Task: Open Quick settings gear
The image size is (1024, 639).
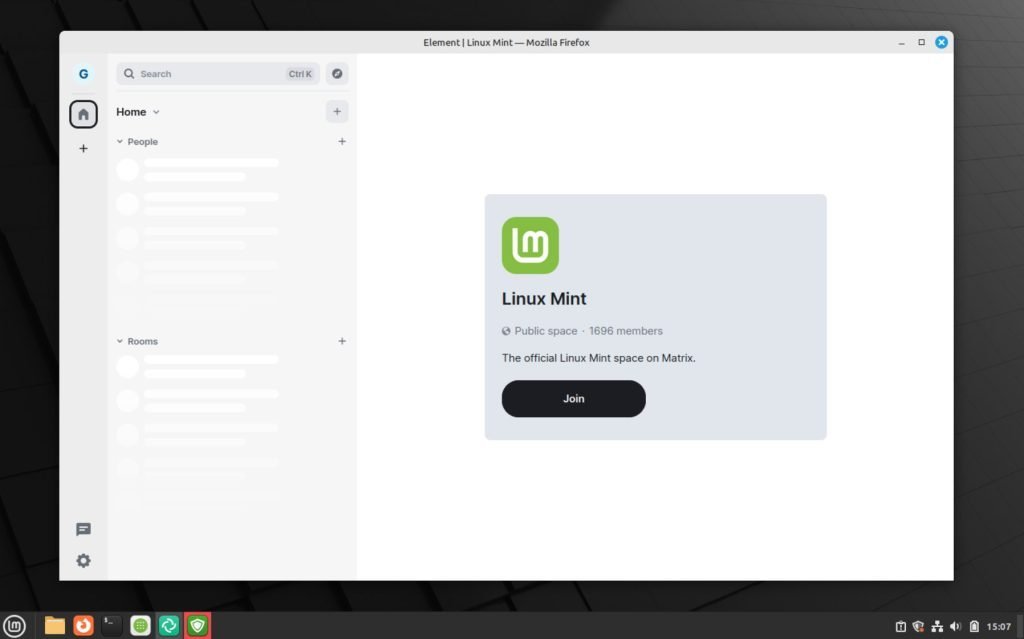Action: click(83, 561)
